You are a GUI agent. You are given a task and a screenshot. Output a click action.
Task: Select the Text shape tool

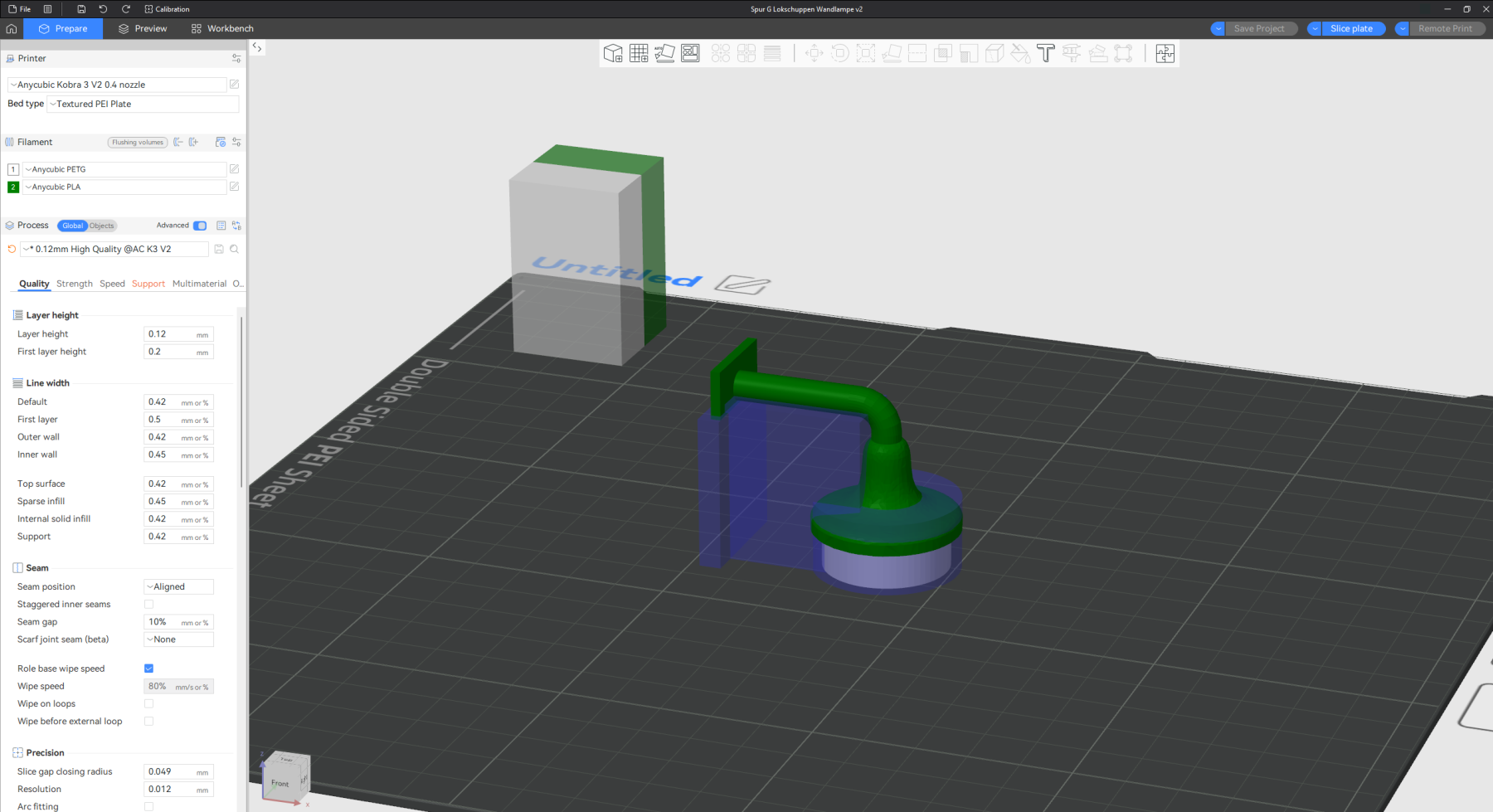(1045, 54)
